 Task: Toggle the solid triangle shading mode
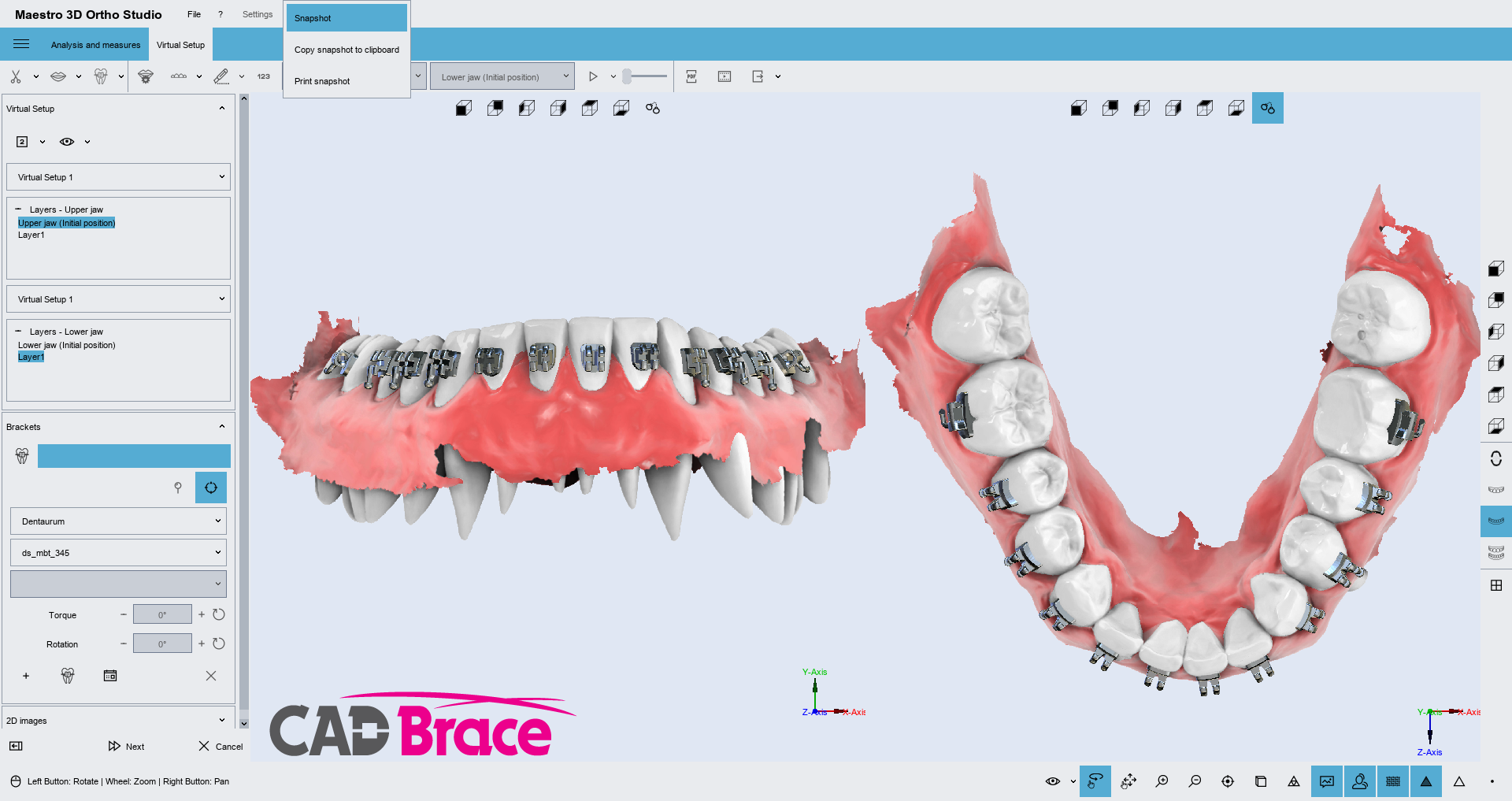click(1426, 781)
